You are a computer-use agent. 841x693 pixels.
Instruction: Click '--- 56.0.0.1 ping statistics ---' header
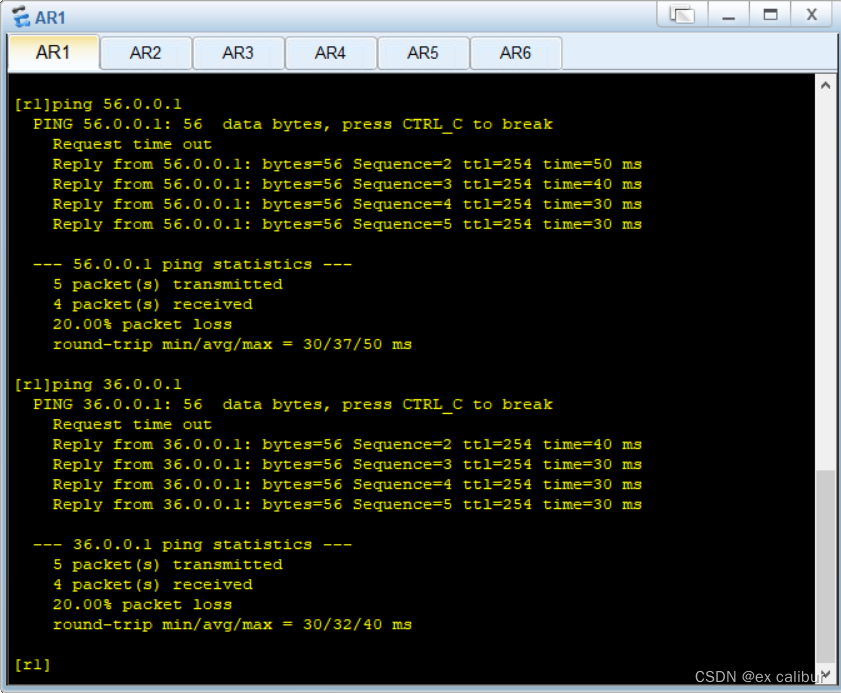pyautogui.click(x=193, y=264)
